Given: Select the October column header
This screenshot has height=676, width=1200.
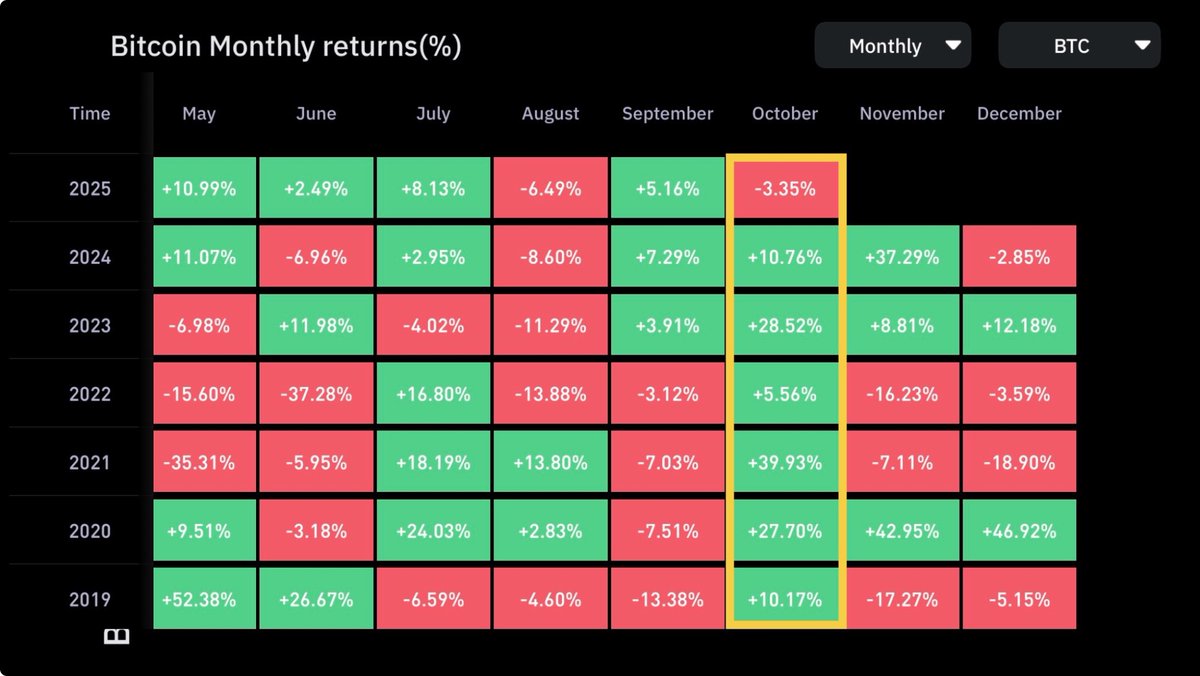Looking at the screenshot, I should [x=785, y=114].
